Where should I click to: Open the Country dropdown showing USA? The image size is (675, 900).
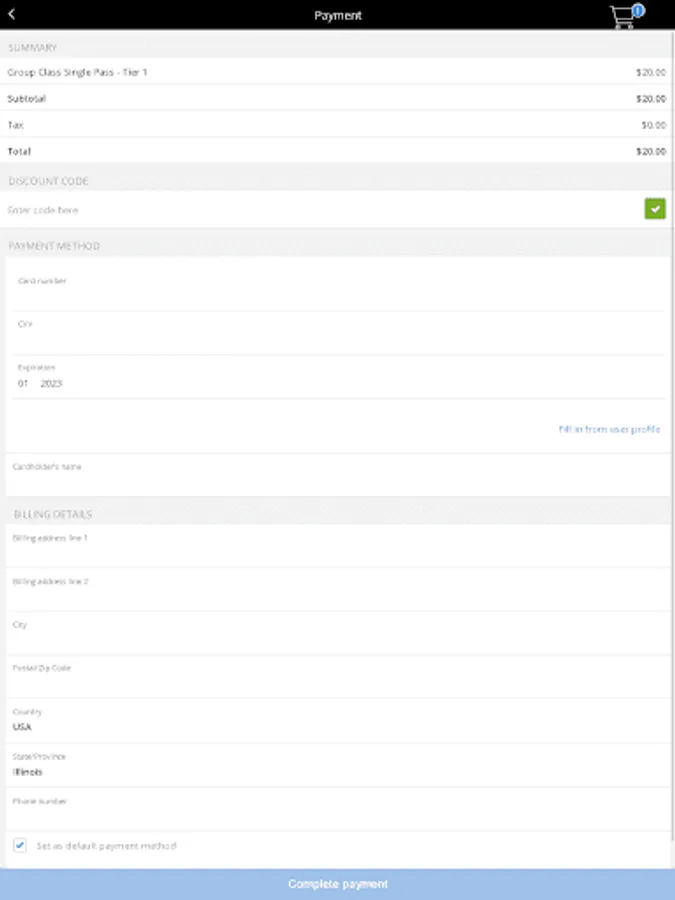pos(338,721)
